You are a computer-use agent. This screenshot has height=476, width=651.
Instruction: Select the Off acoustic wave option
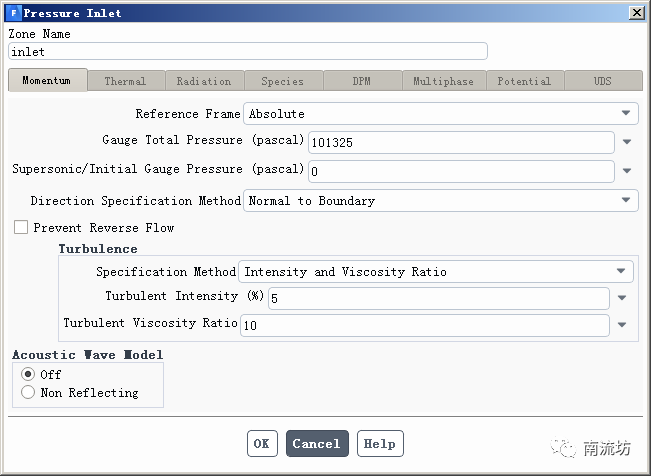tap(28, 374)
